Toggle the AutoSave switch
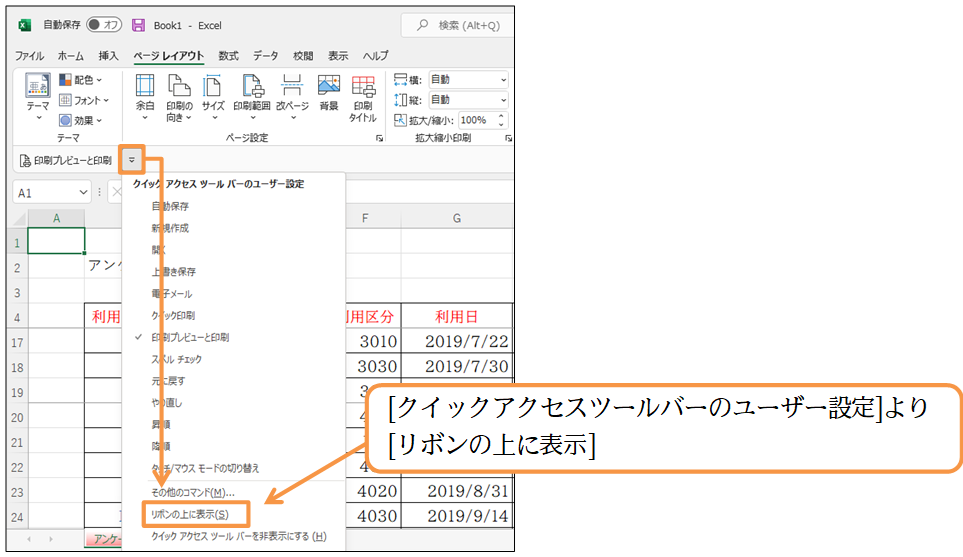The width and height of the screenshot is (963, 557). click(x=103, y=25)
